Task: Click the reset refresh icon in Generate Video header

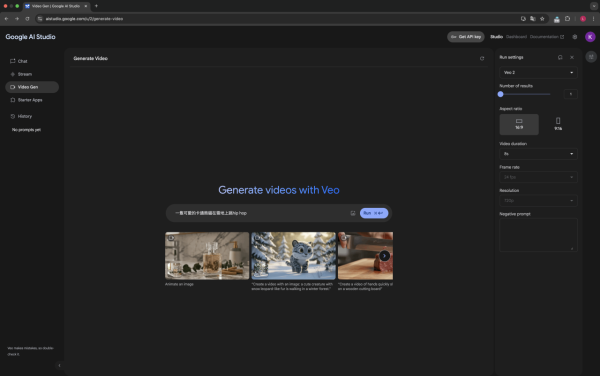Action: point(482,59)
